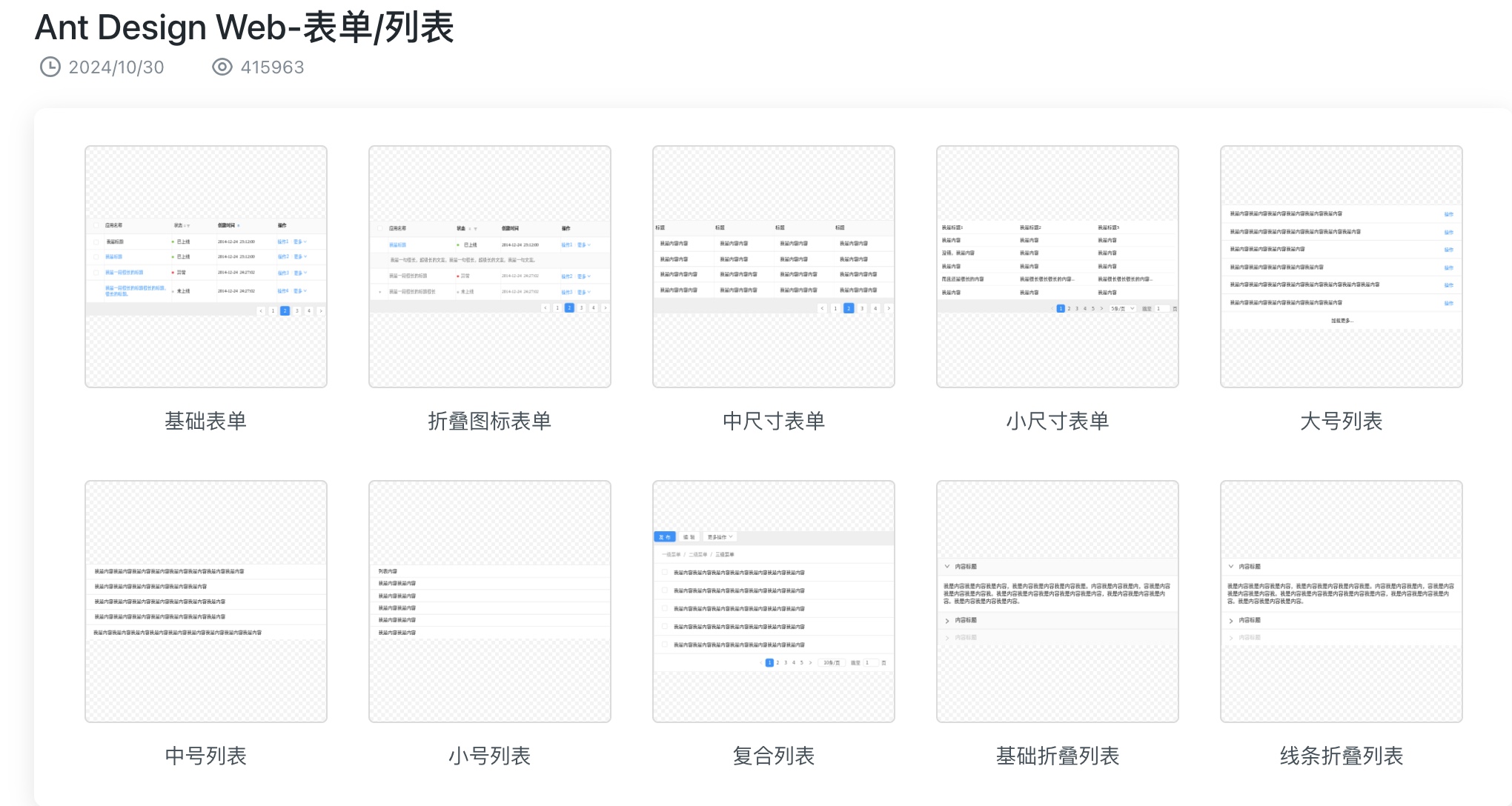Click the 线条折叠列表 caption label
Image resolution: width=1512 pixels, height=806 pixels.
(1342, 756)
